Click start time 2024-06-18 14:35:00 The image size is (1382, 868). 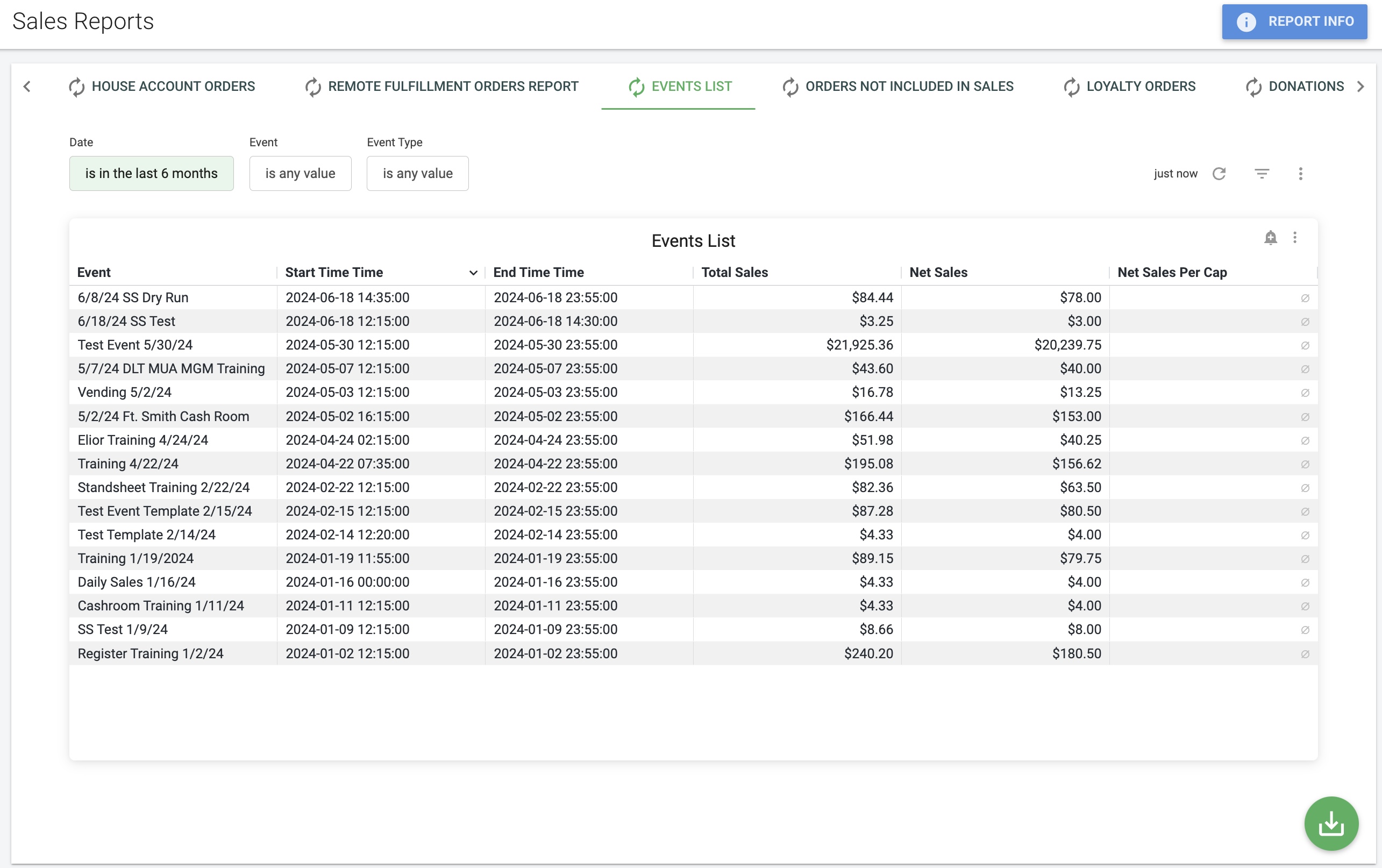348,297
